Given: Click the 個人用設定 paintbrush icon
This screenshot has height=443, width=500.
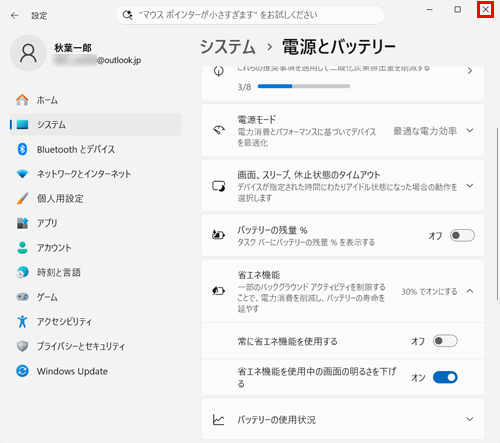Looking at the screenshot, I should pyautogui.click(x=22, y=198).
